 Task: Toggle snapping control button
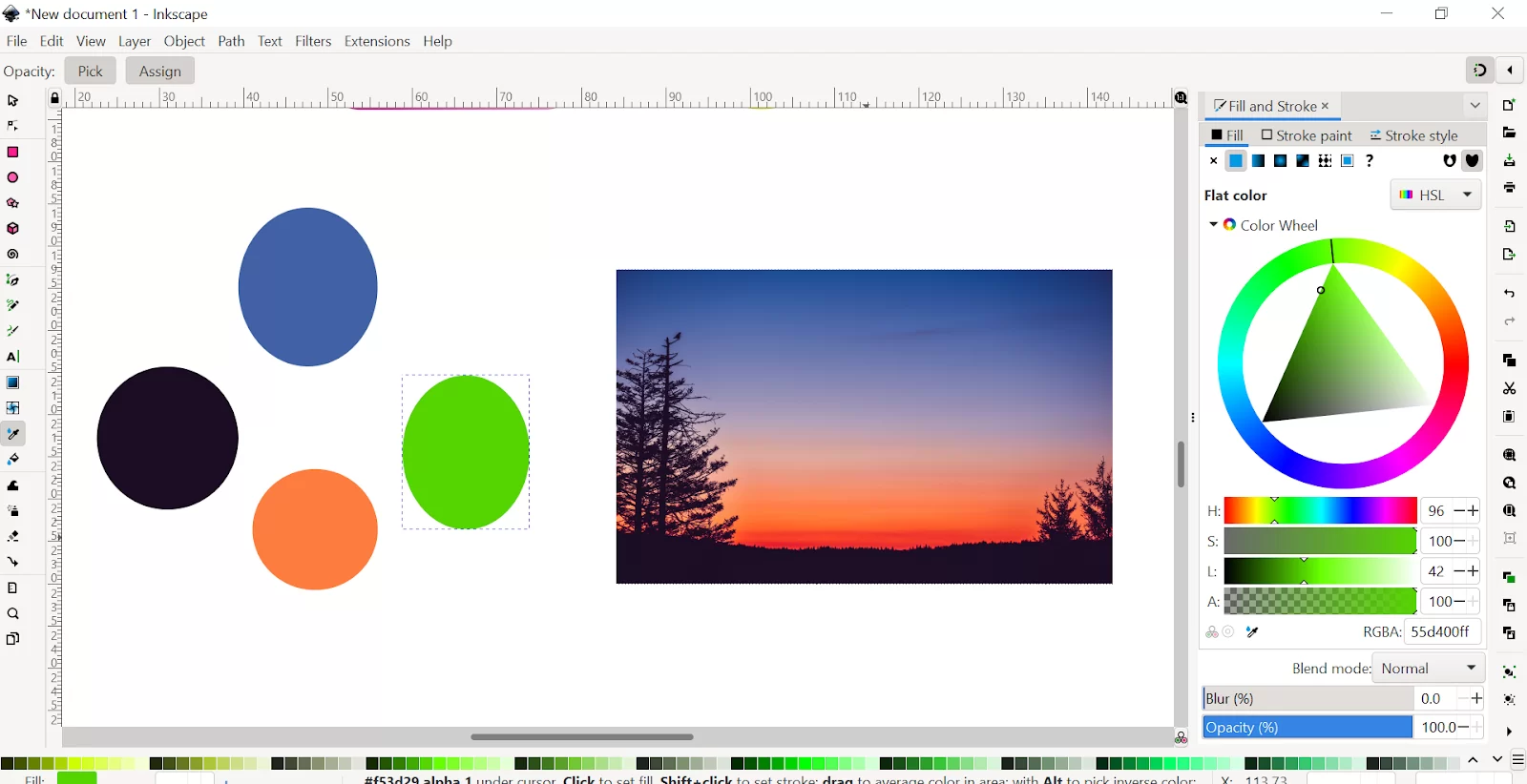1479,70
